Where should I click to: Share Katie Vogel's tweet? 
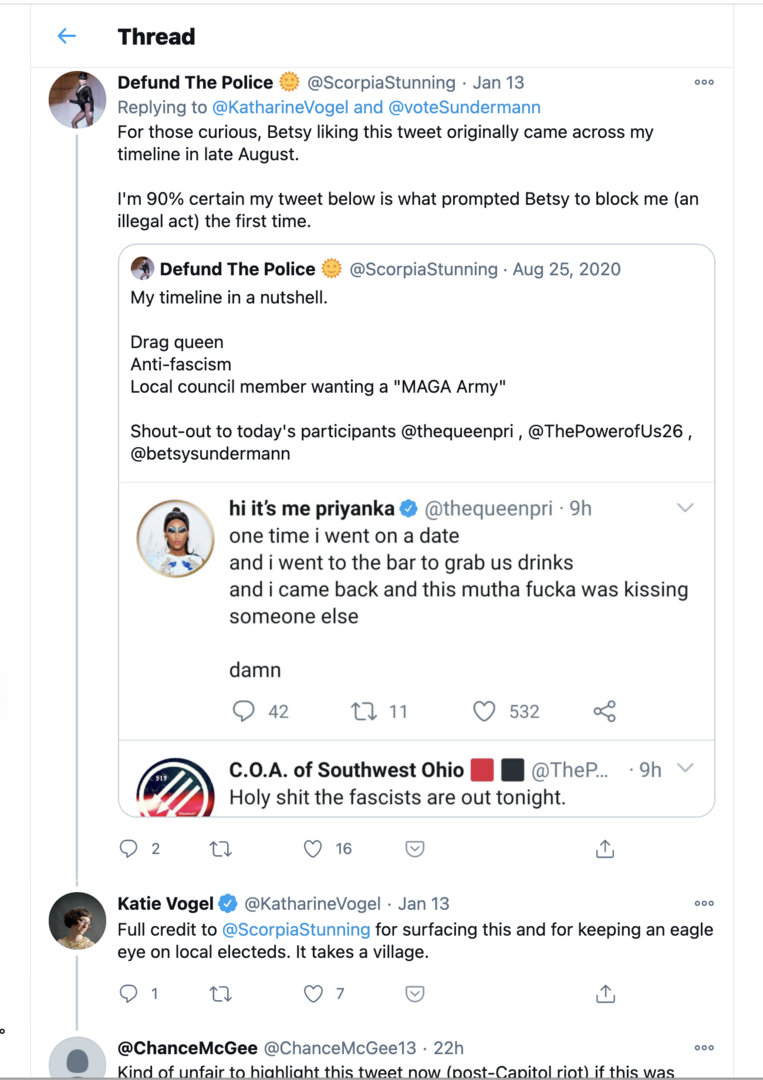[x=605, y=993]
